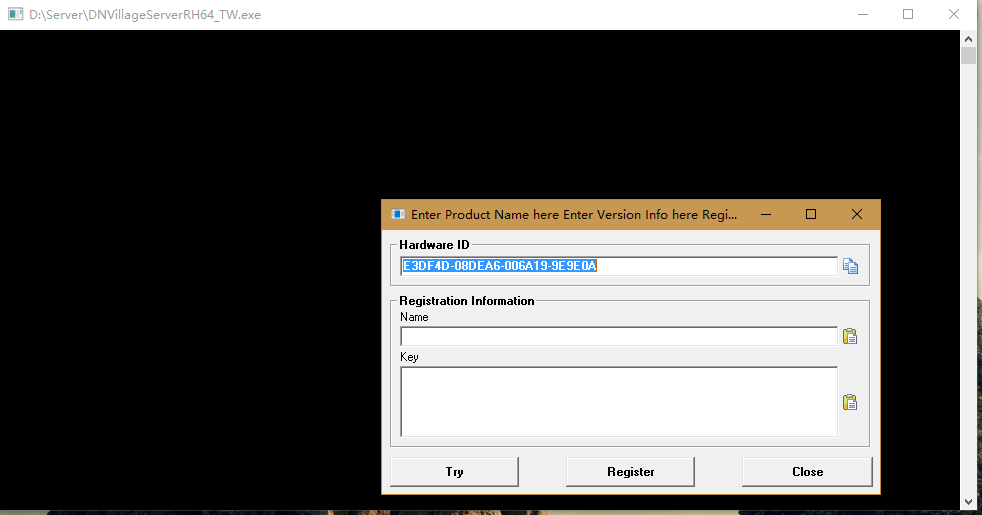982x515 pixels.
Task: Minimize the DNVillageServer console window
Action: point(863,14)
